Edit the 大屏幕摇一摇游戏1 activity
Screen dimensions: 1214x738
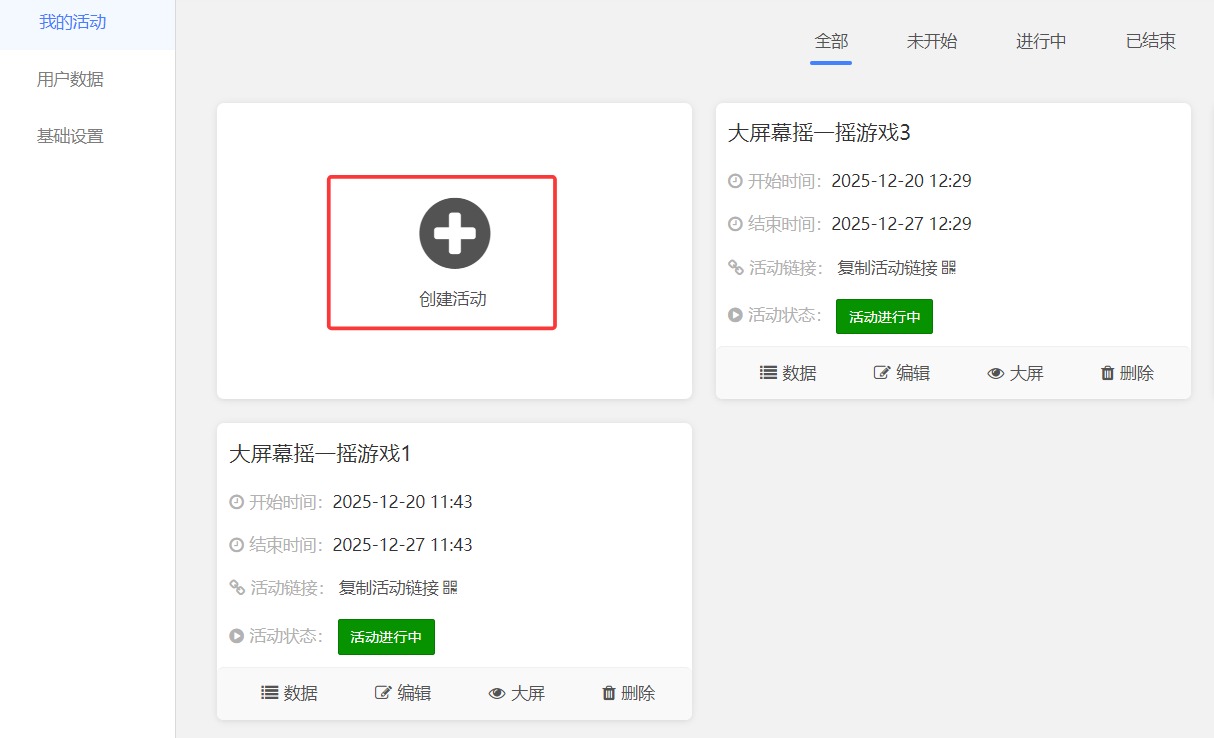point(403,693)
